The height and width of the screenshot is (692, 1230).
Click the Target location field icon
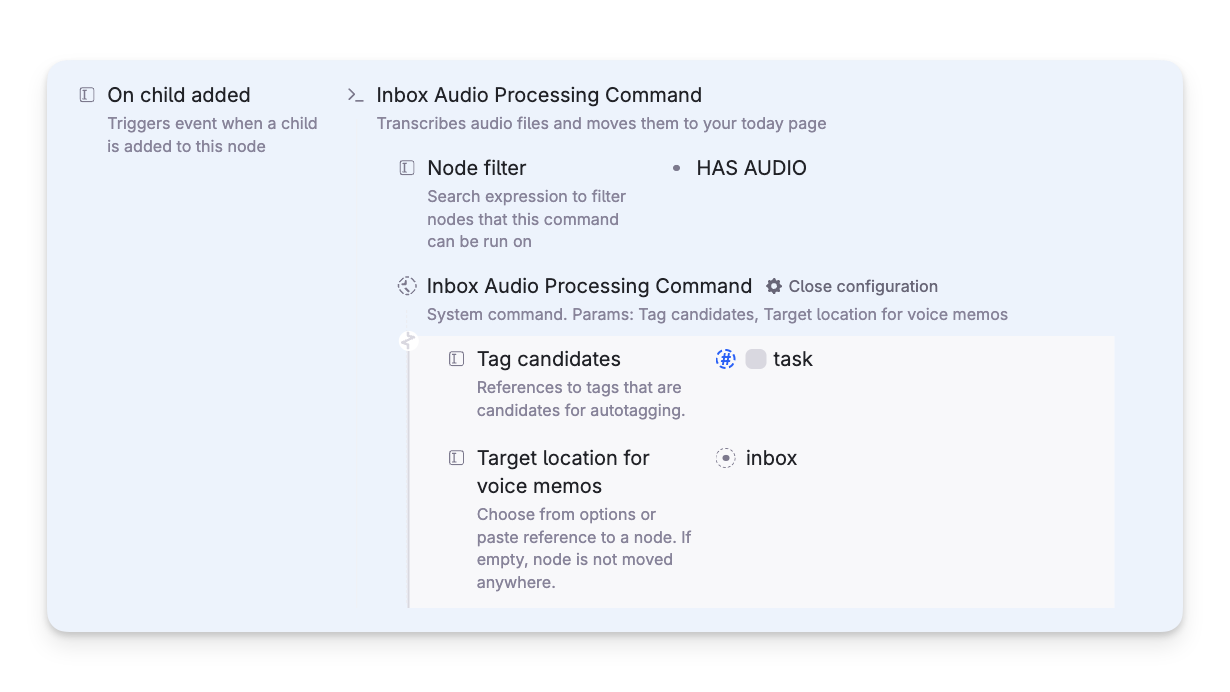[x=456, y=458]
